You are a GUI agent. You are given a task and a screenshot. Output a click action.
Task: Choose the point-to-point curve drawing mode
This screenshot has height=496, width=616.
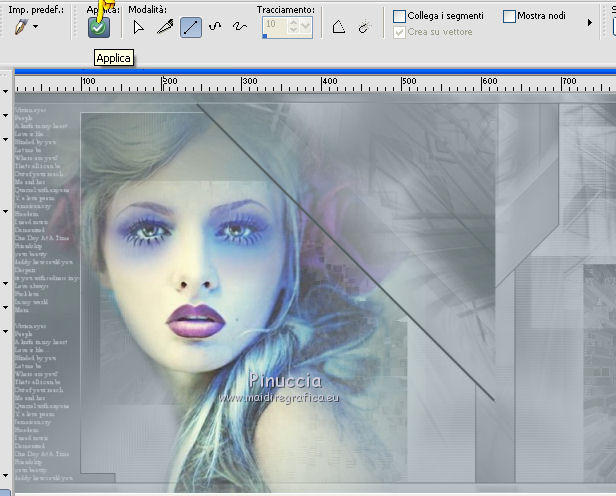tap(214, 27)
